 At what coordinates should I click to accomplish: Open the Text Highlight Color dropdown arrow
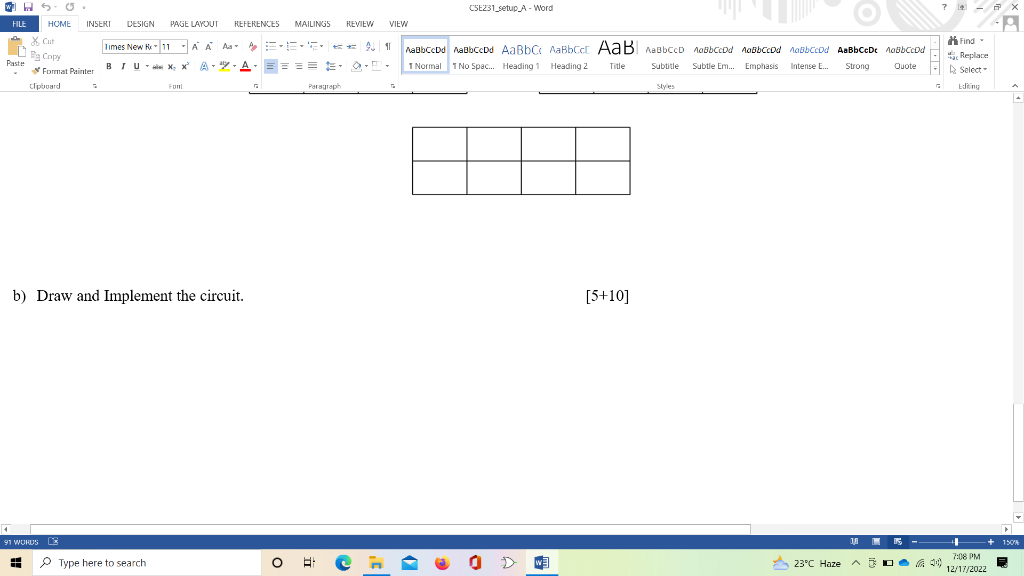232,66
